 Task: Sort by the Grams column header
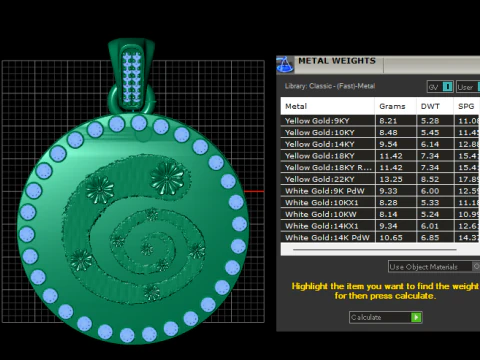(x=396, y=106)
